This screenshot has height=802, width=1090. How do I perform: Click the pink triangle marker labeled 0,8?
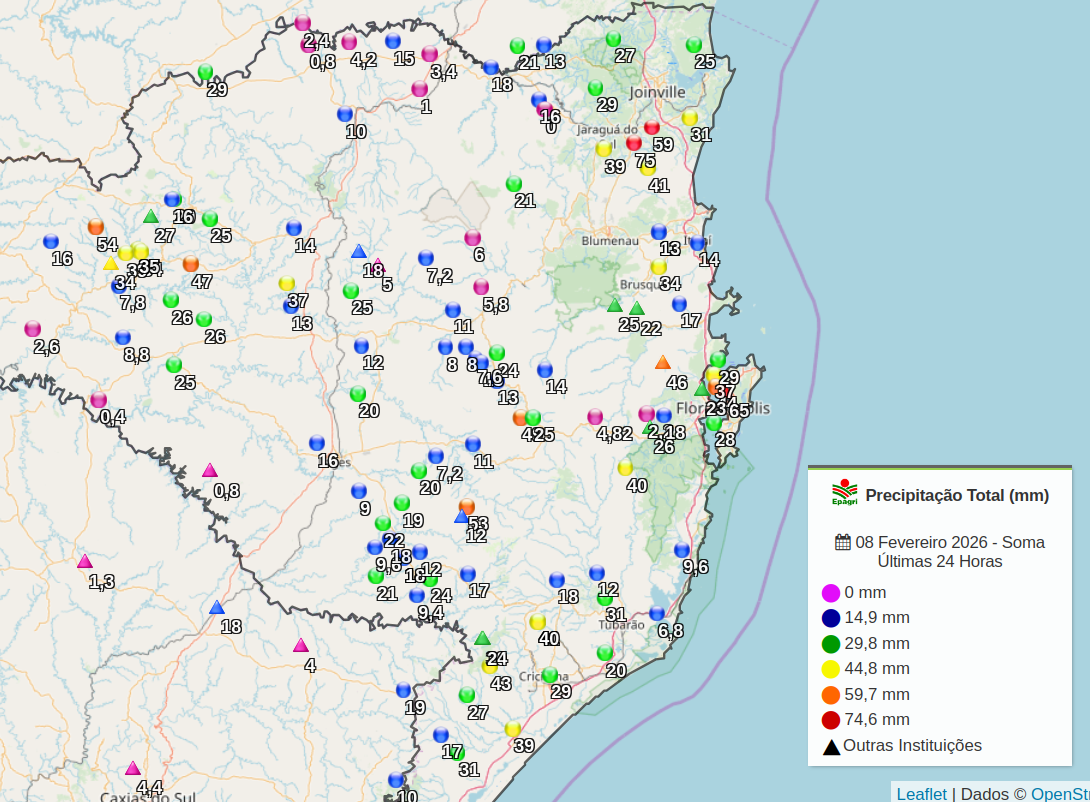coord(210,471)
